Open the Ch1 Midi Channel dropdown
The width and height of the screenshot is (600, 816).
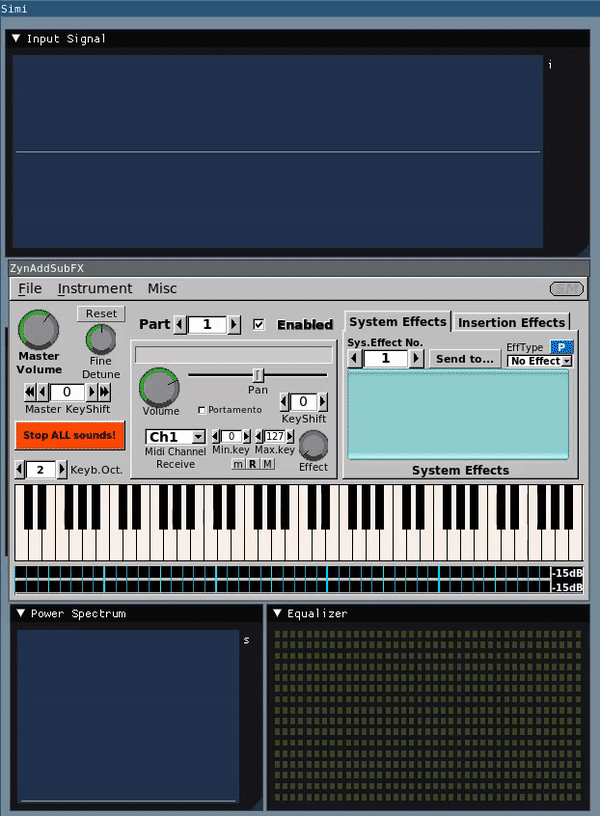click(175, 437)
